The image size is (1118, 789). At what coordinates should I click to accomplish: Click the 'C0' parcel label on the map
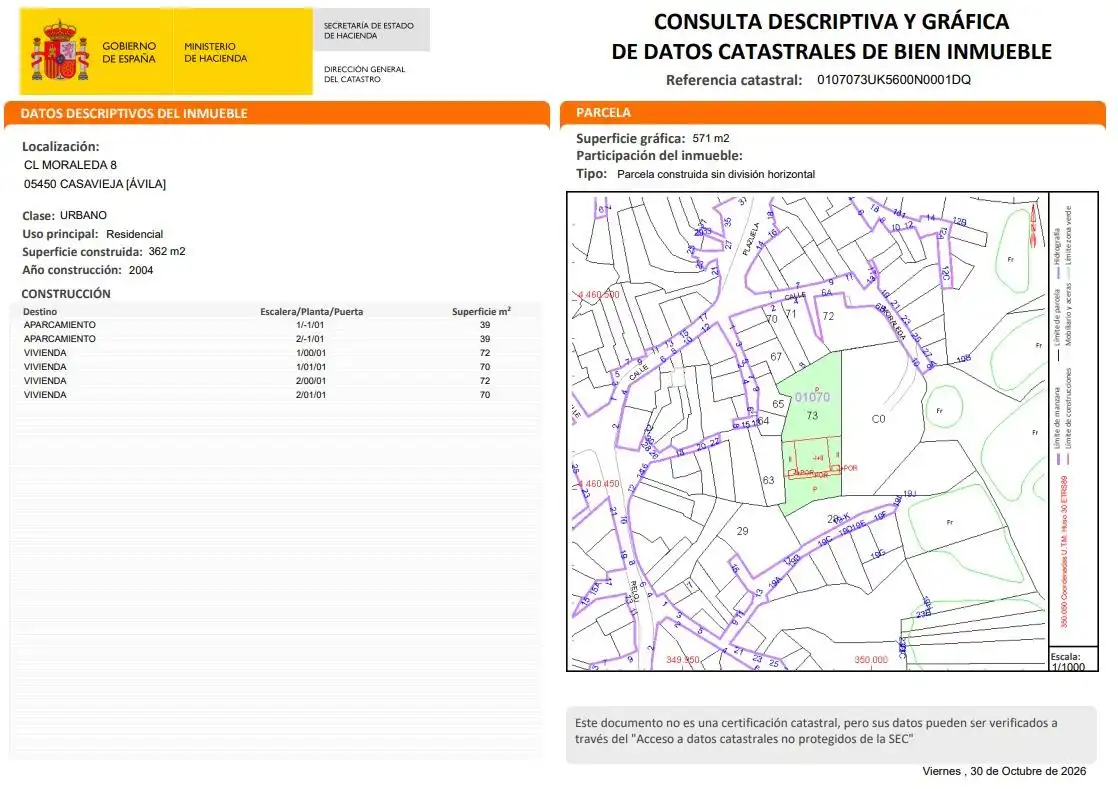878,419
